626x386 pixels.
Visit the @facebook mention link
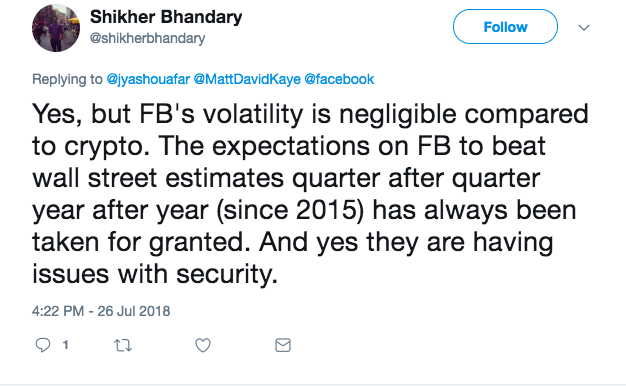point(339,79)
